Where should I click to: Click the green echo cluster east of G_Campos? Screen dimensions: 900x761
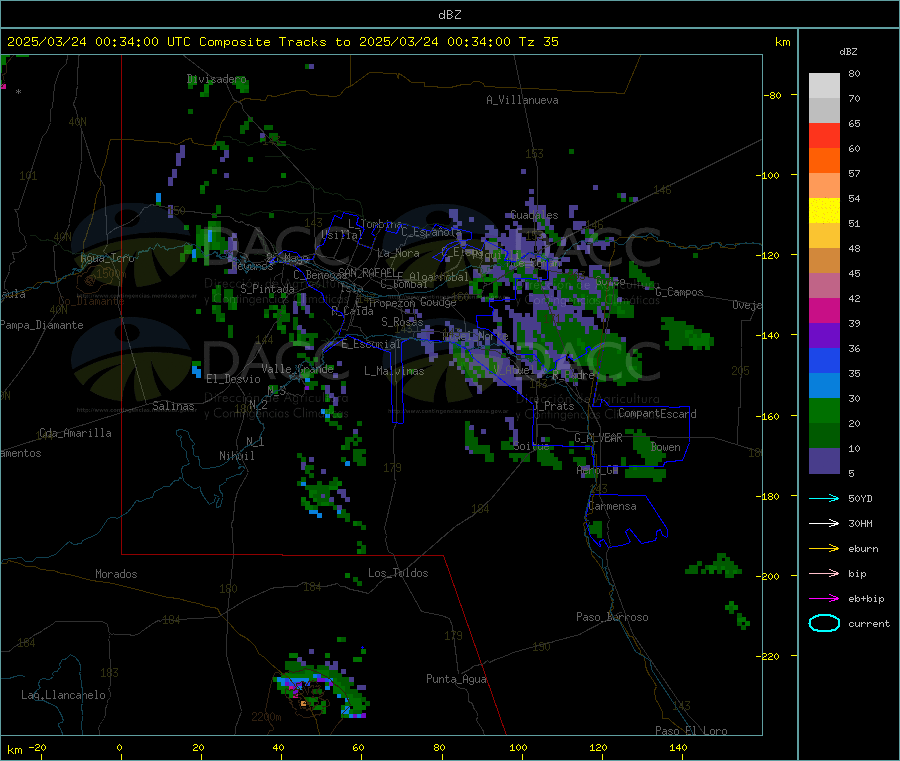tap(688, 334)
